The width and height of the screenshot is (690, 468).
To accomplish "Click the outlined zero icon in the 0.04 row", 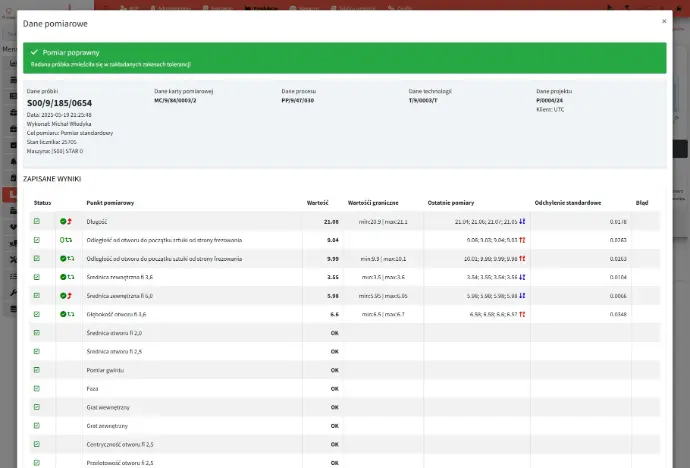I will click(62, 240).
